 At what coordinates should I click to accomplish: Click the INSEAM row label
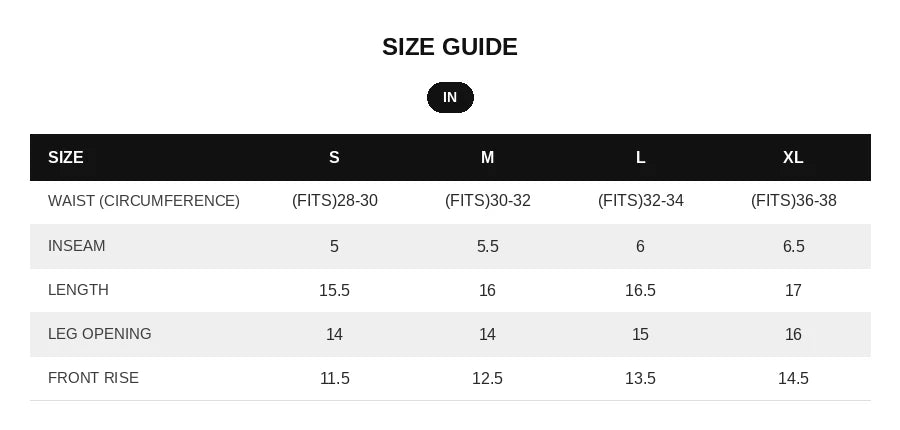click(77, 246)
